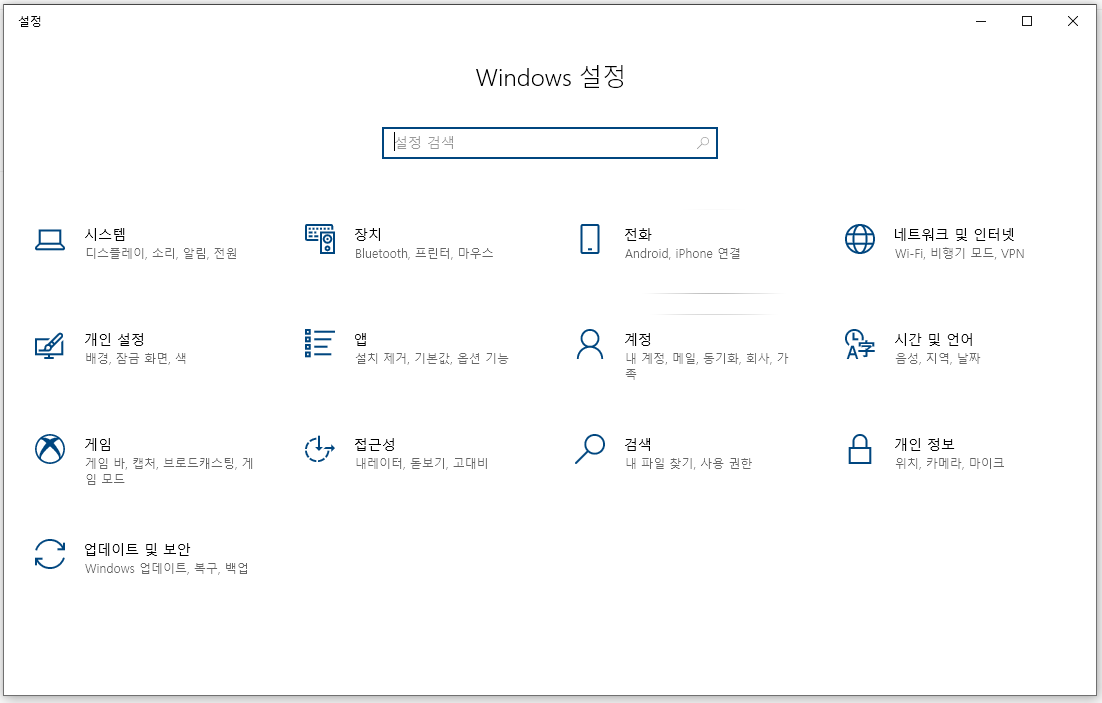The image size is (1102, 703).
Task: Click the 네트워크 및 인터넷 title
Action: (954, 234)
